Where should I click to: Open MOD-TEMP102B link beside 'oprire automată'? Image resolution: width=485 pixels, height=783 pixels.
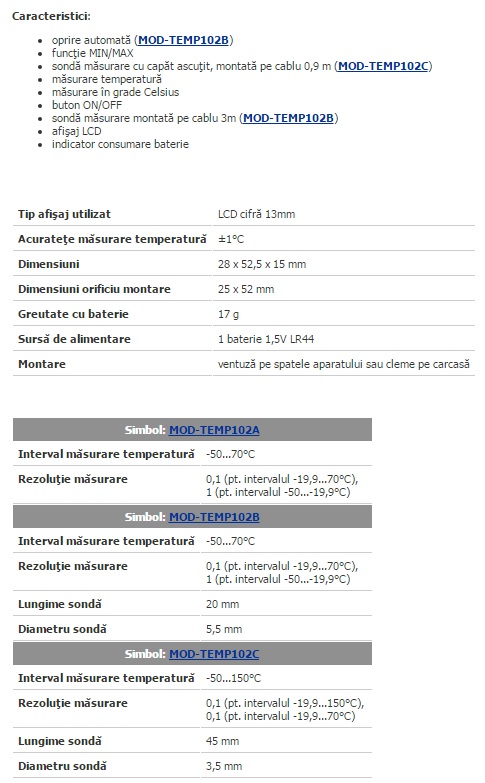click(183, 40)
